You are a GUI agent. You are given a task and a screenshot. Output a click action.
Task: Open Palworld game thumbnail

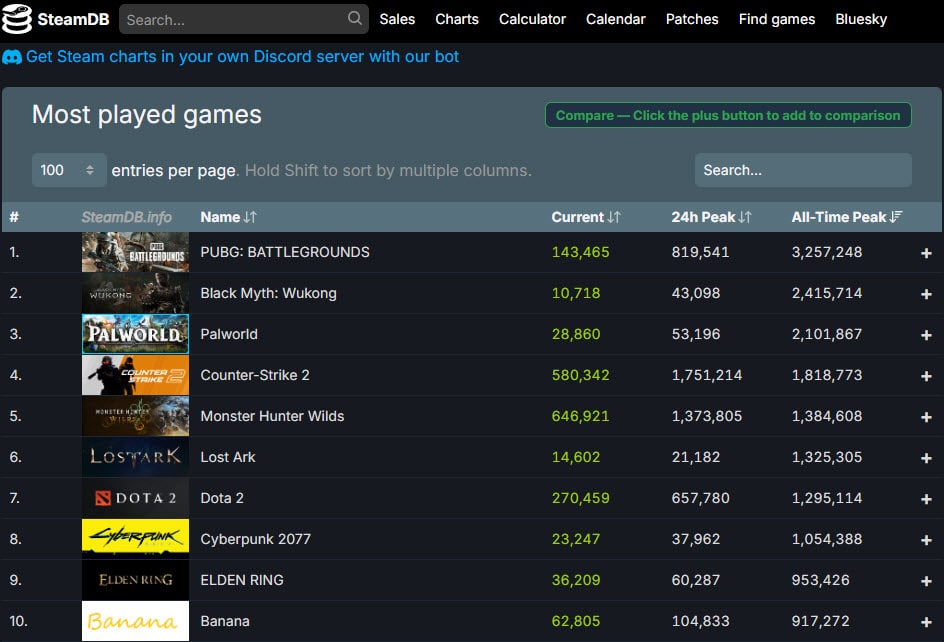click(x=135, y=334)
